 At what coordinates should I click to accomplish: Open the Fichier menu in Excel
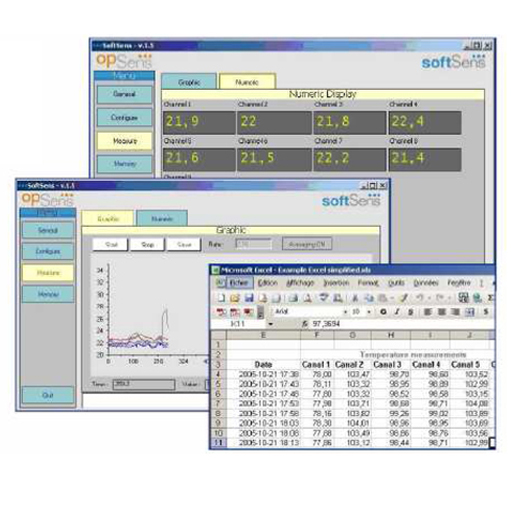pyautogui.click(x=239, y=283)
